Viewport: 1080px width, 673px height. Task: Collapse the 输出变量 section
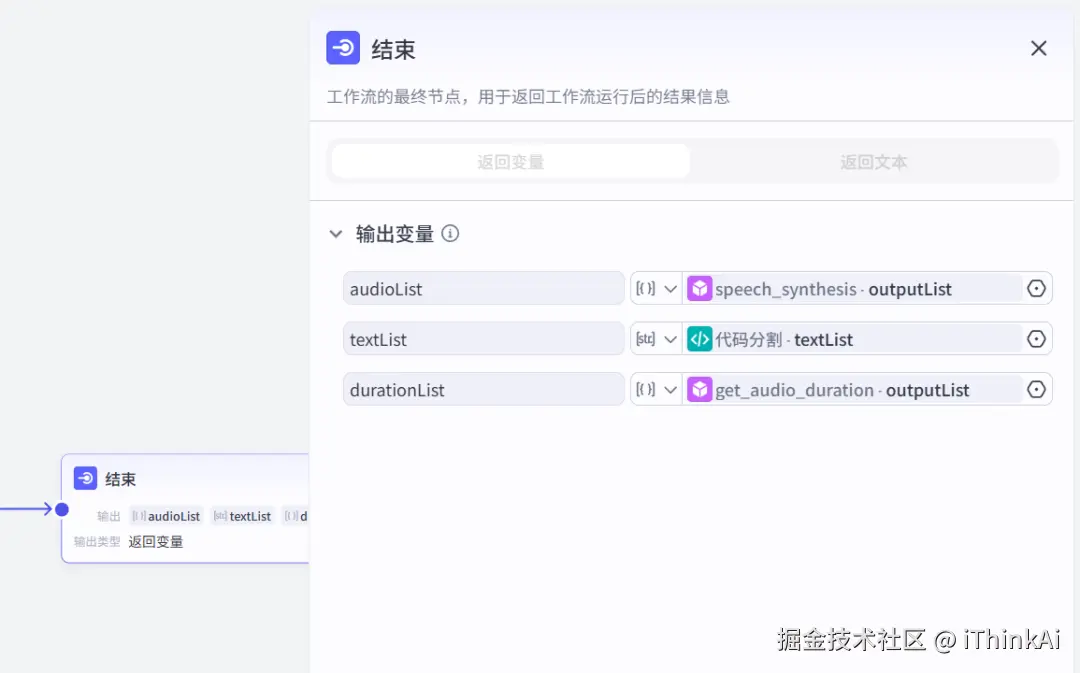click(336, 233)
